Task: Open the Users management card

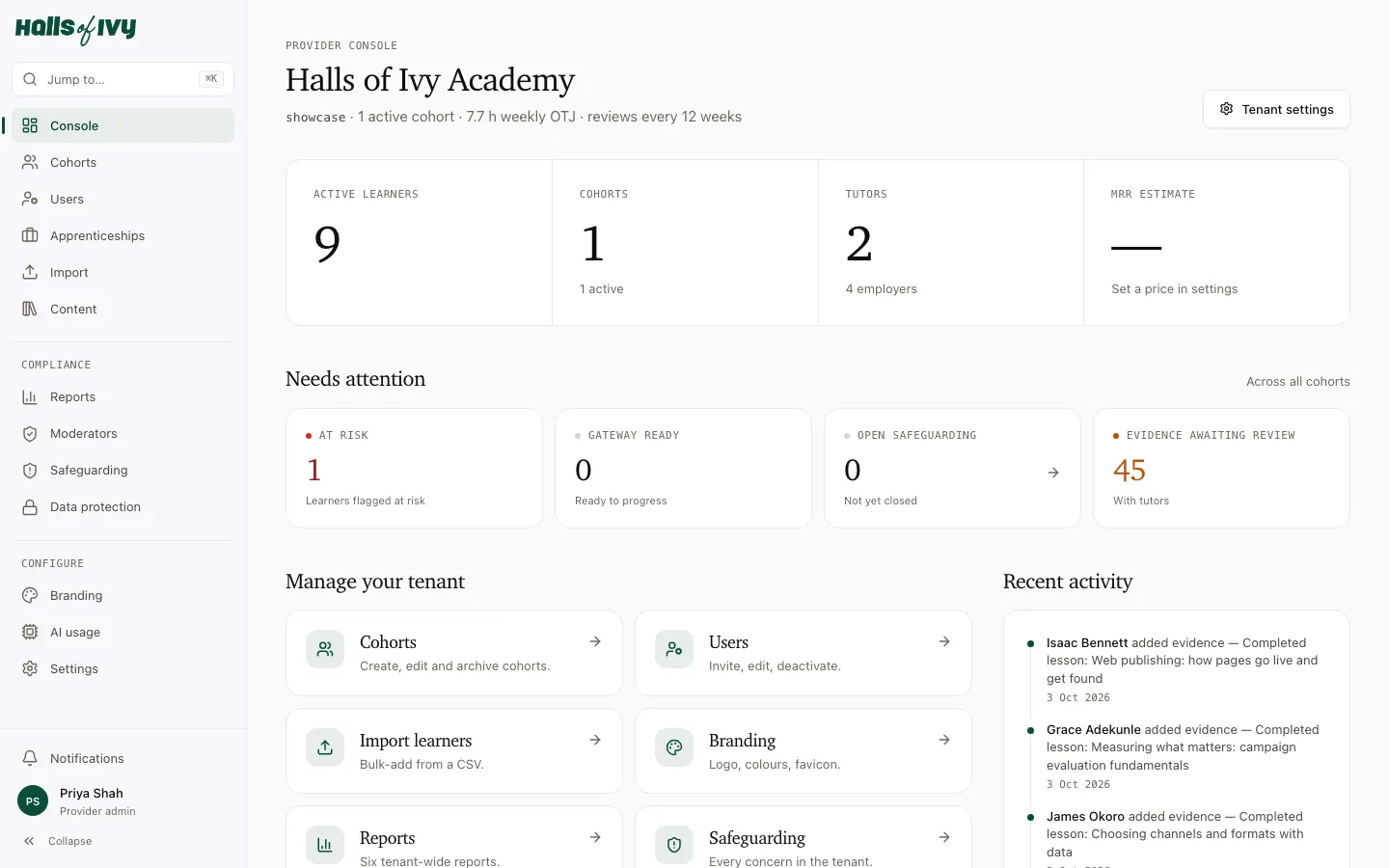Action: [803, 653]
